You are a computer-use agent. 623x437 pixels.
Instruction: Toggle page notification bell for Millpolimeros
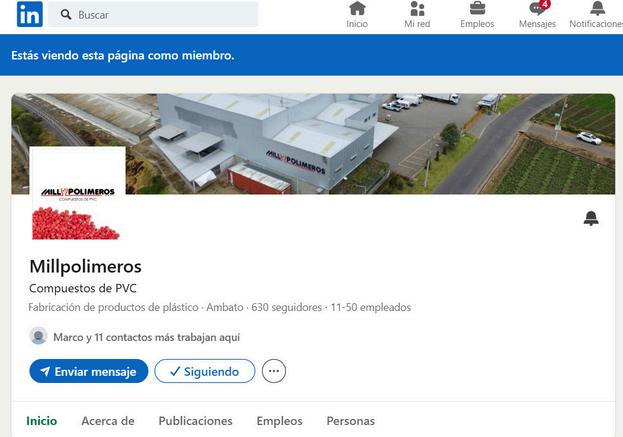(x=591, y=218)
